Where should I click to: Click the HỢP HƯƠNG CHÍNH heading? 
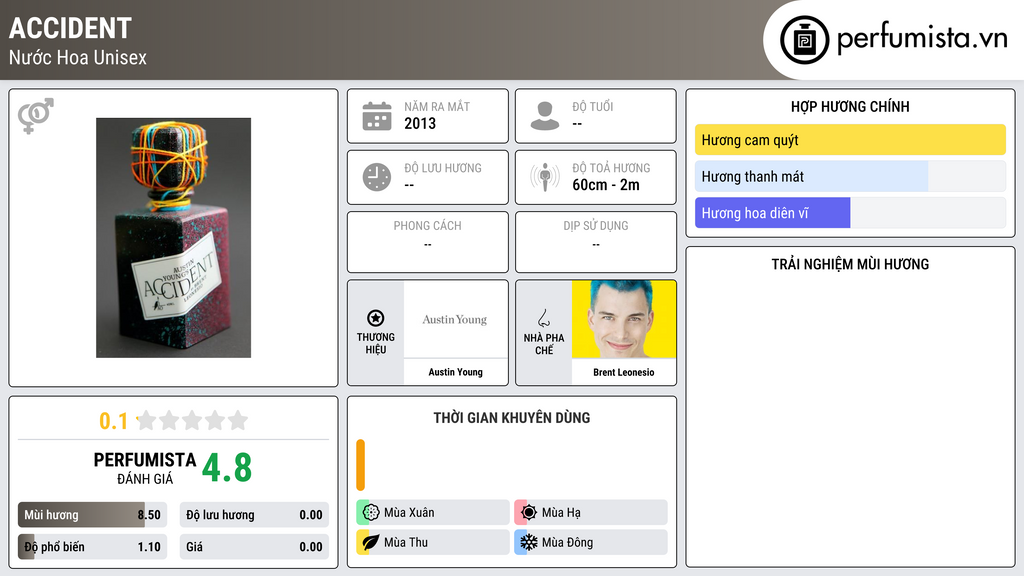(850, 106)
